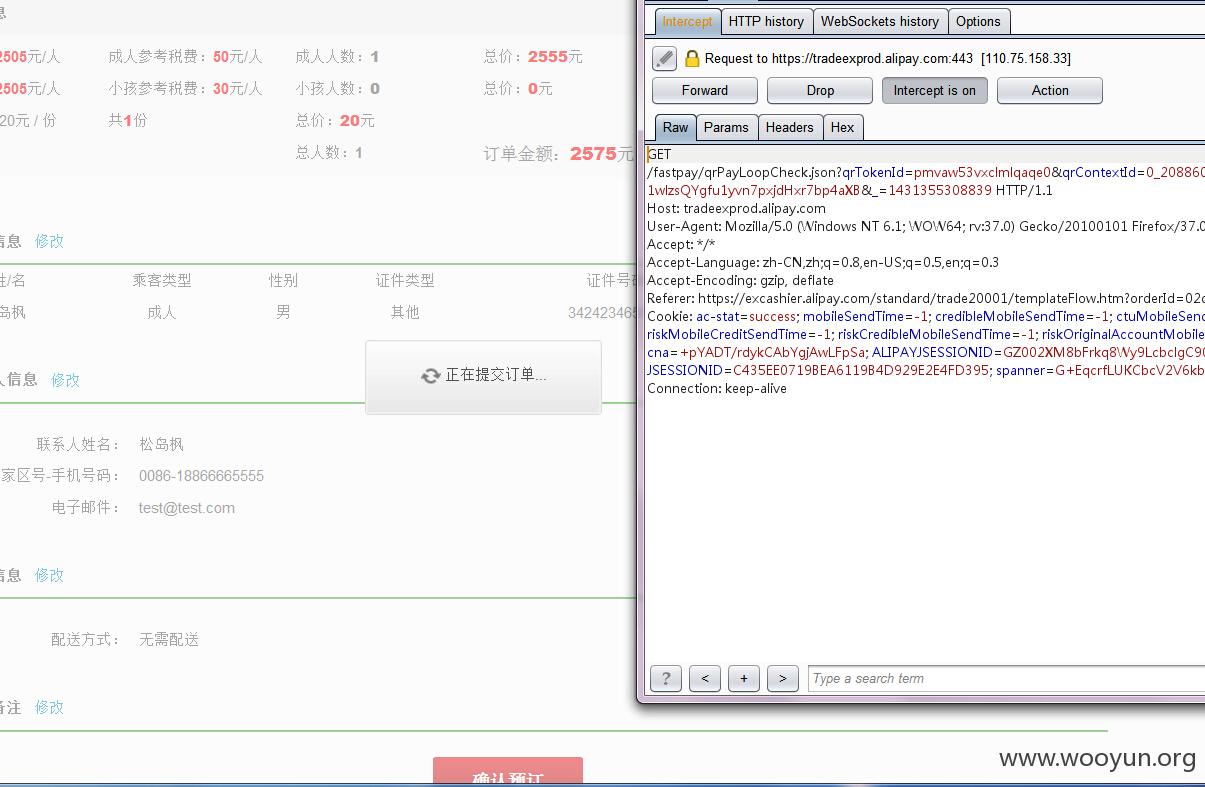Click the red 确认预订 button

(508, 772)
